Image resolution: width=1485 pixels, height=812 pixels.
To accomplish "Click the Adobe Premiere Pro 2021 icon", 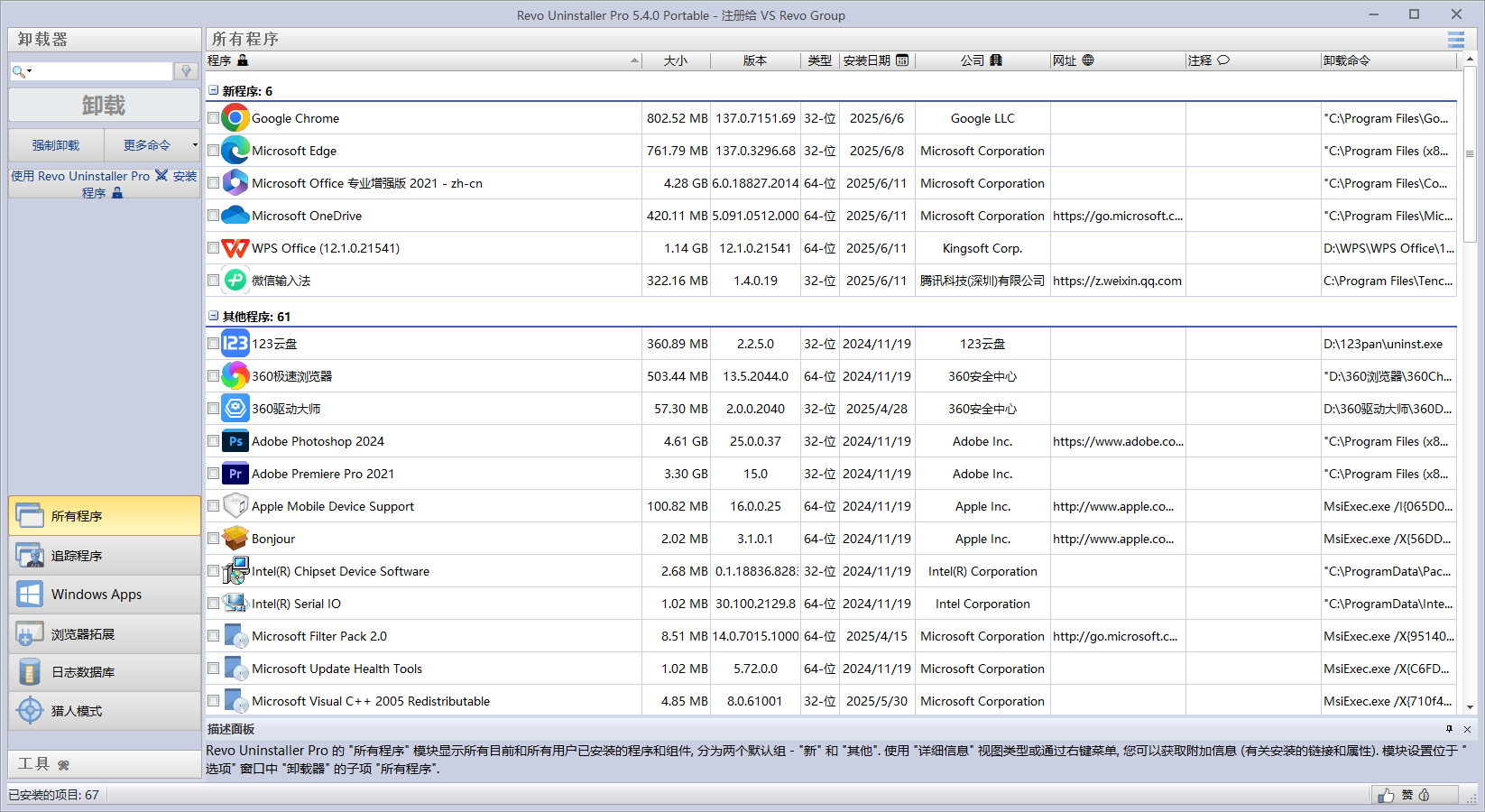I will [235, 474].
